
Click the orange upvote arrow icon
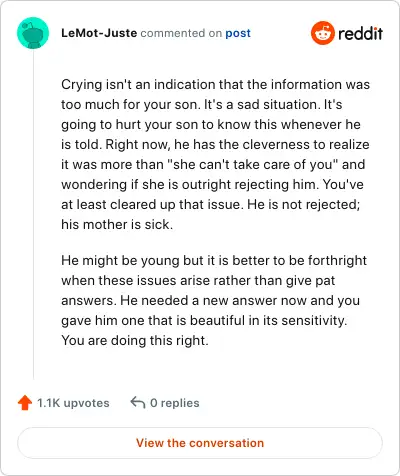click(x=25, y=403)
